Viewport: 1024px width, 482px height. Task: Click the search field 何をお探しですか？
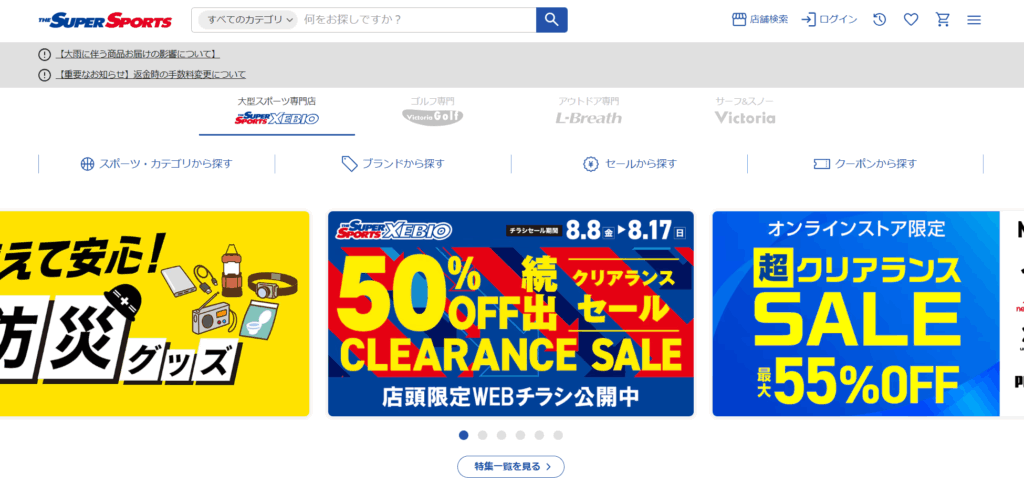point(417,20)
